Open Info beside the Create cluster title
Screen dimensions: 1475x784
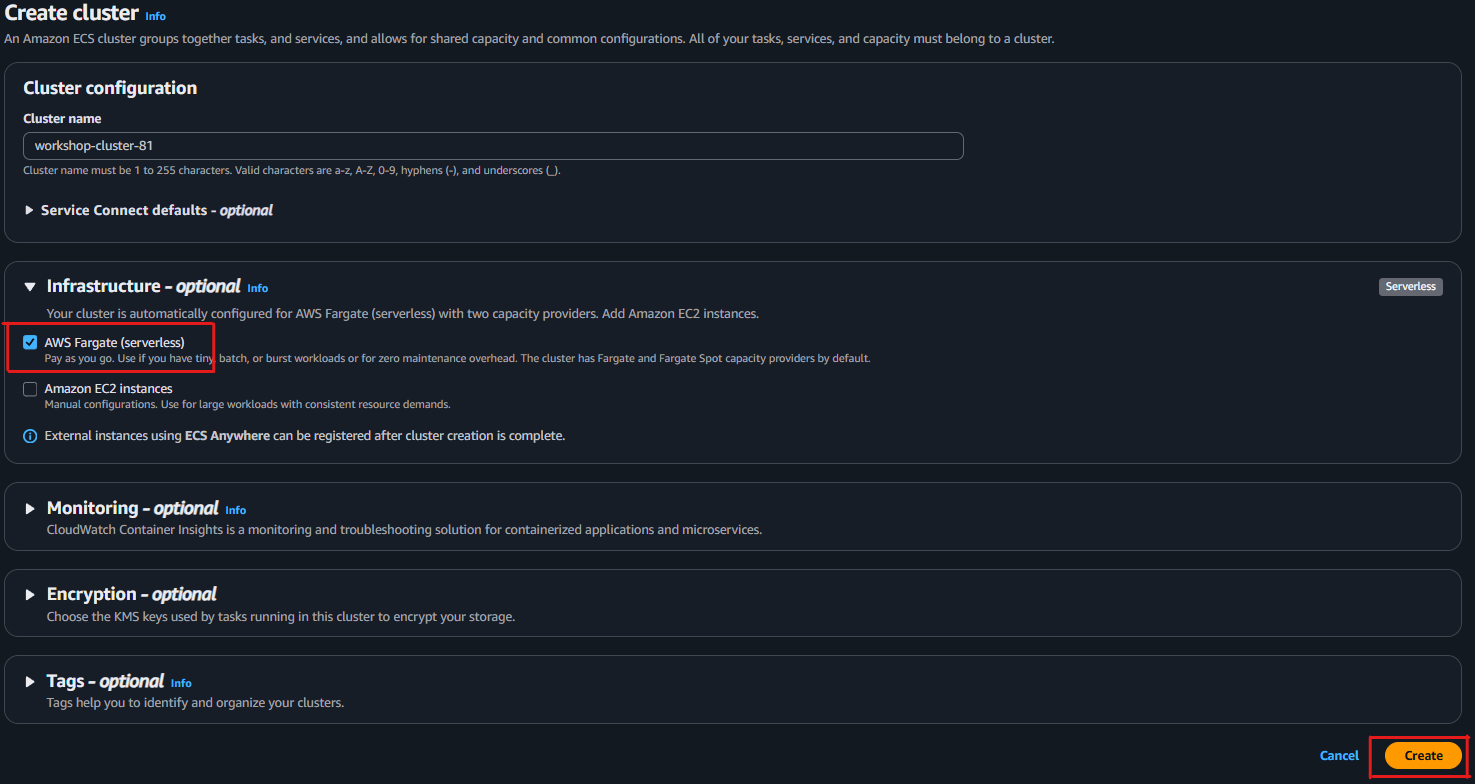(156, 15)
